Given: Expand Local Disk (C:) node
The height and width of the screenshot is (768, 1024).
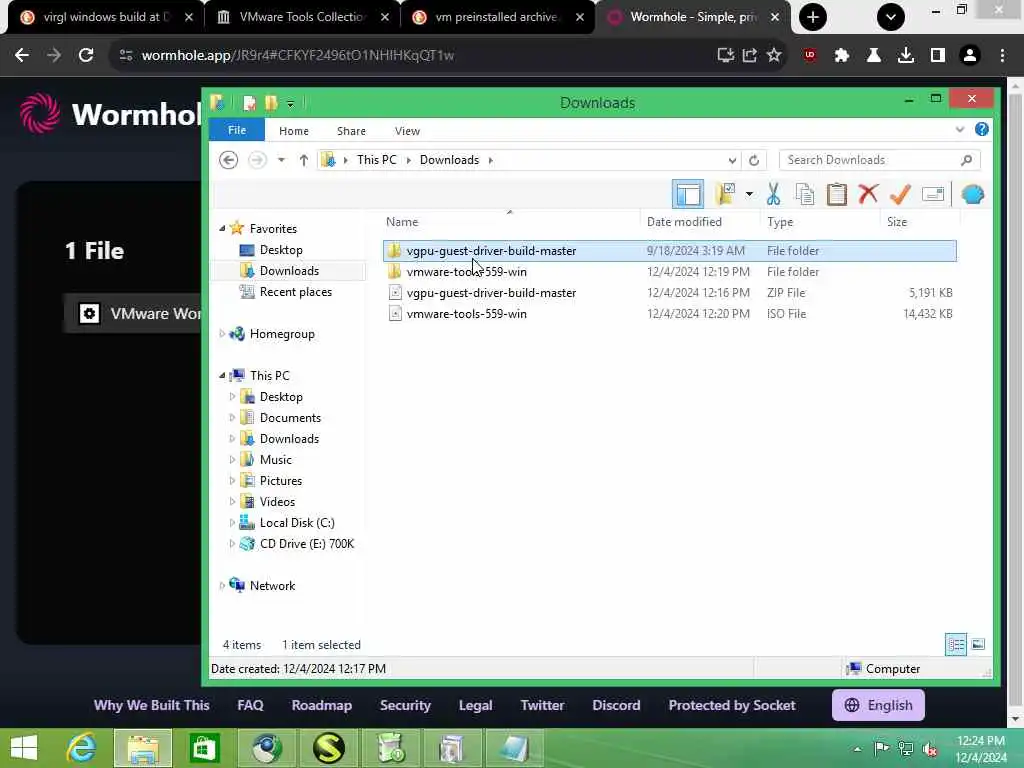Looking at the screenshot, I should tap(232, 523).
